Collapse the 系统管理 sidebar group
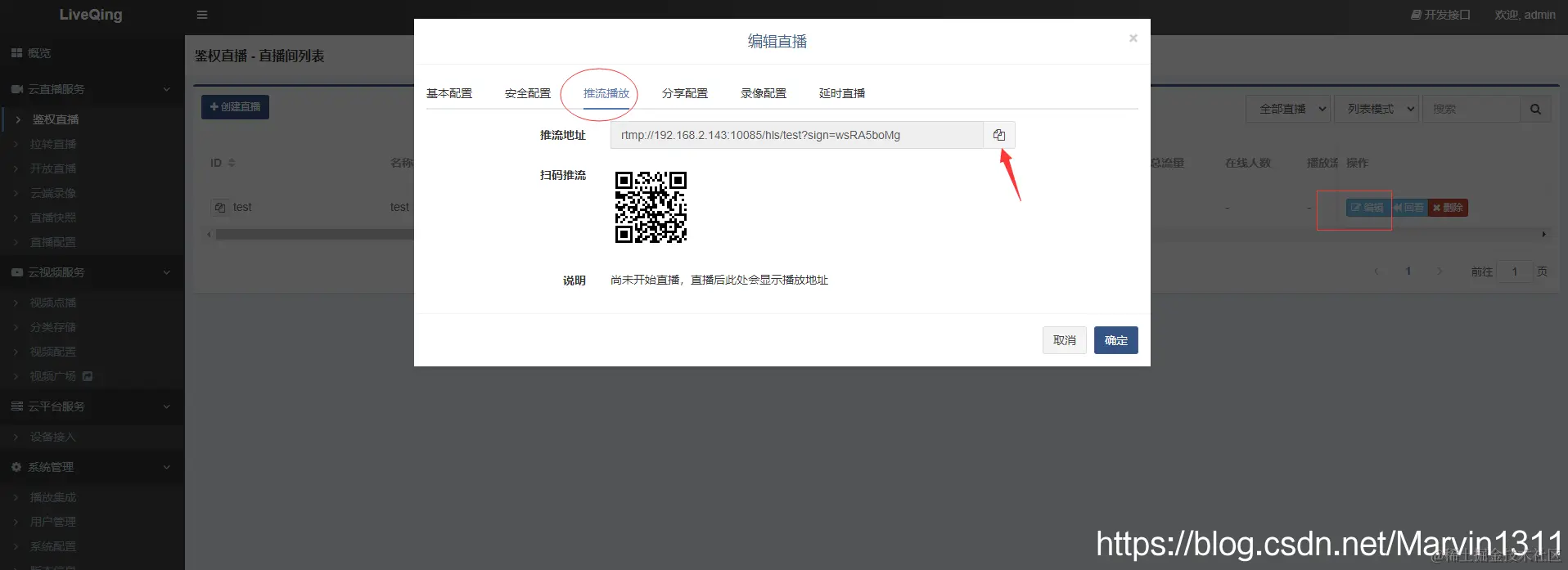The height and width of the screenshot is (570, 1568). [x=92, y=467]
